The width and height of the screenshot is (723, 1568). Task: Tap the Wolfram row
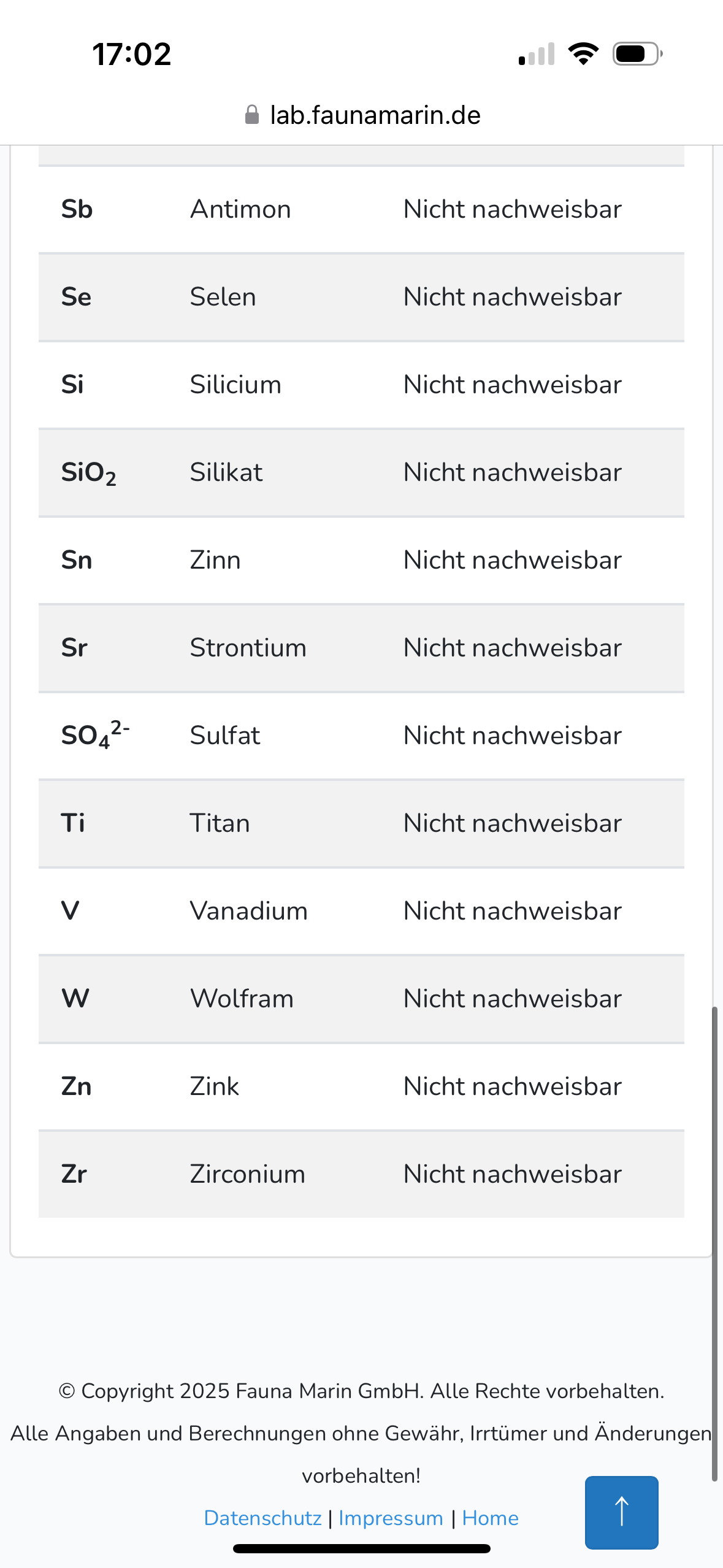(361, 999)
